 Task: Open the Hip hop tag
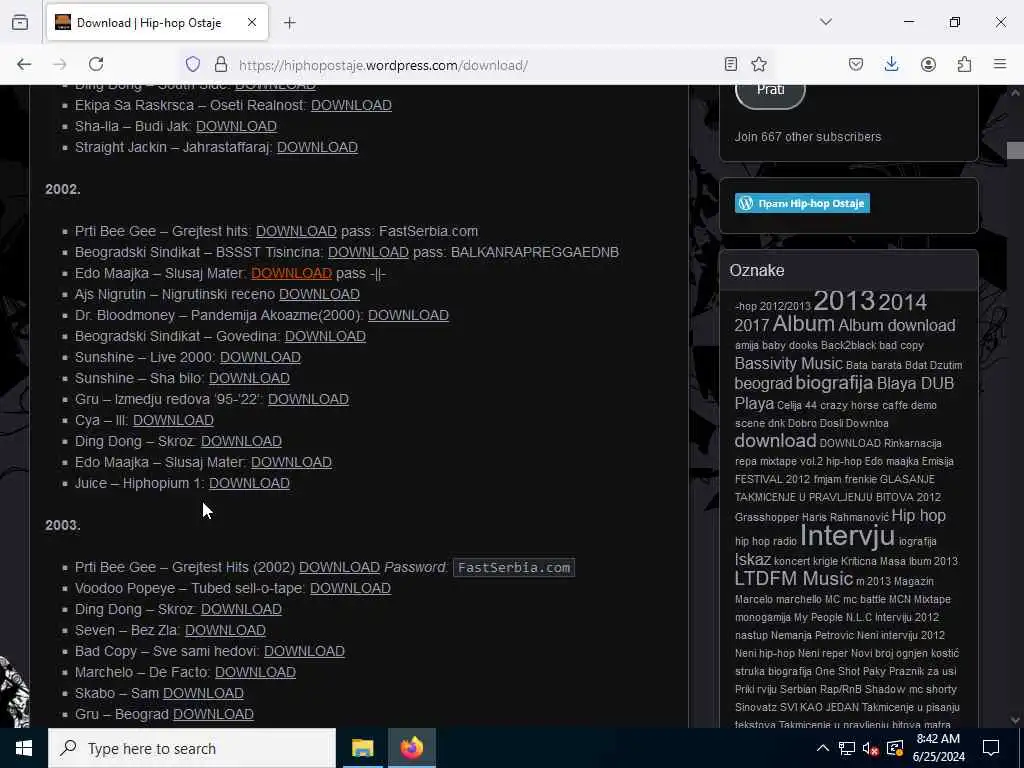coord(918,516)
